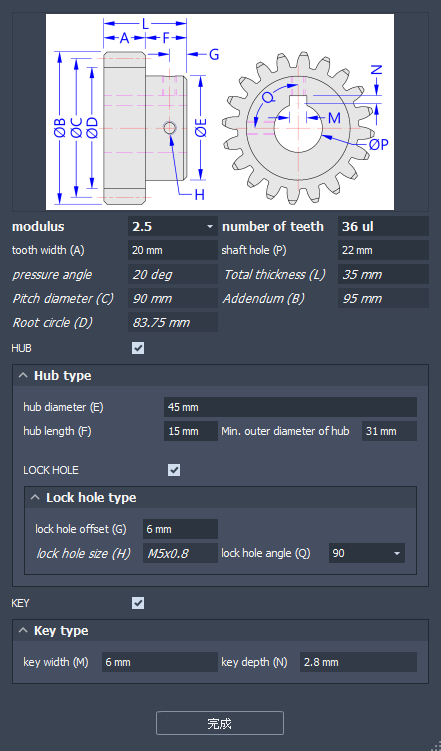The image size is (441, 751).
Task: Click the Min. outer diameter of hub field
Action: click(x=389, y=431)
